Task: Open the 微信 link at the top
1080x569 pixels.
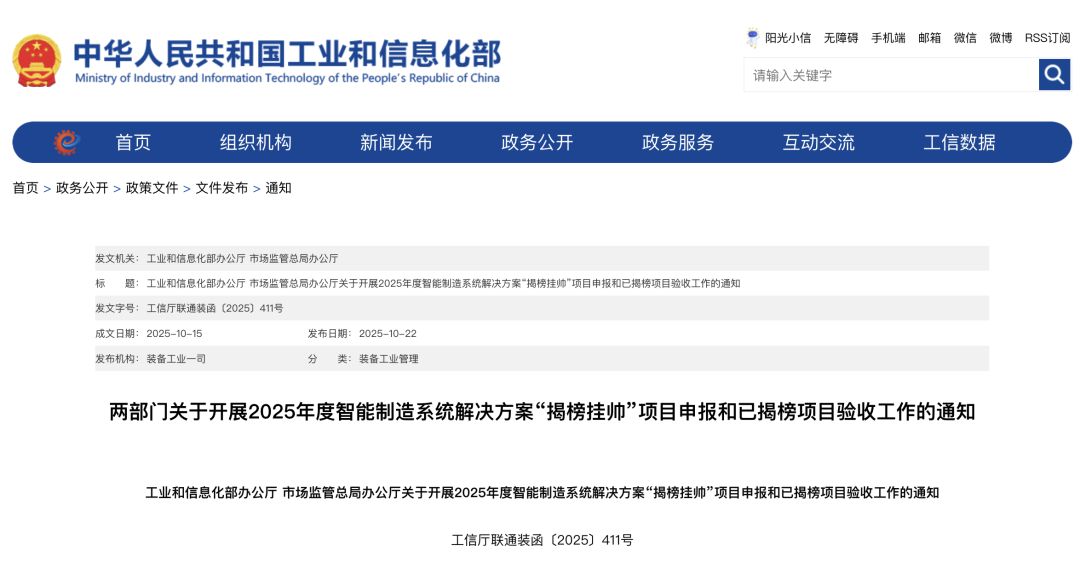Action: point(965,38)
